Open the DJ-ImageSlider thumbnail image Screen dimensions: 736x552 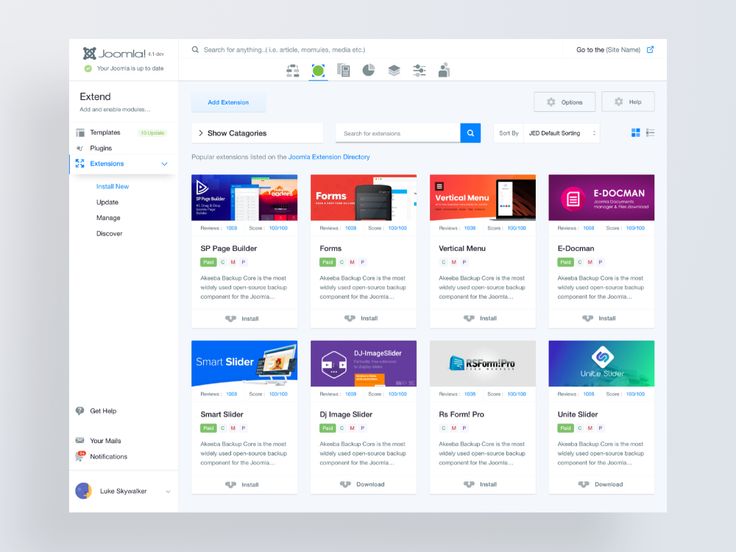pyautogui.click(x=363, y=363)
